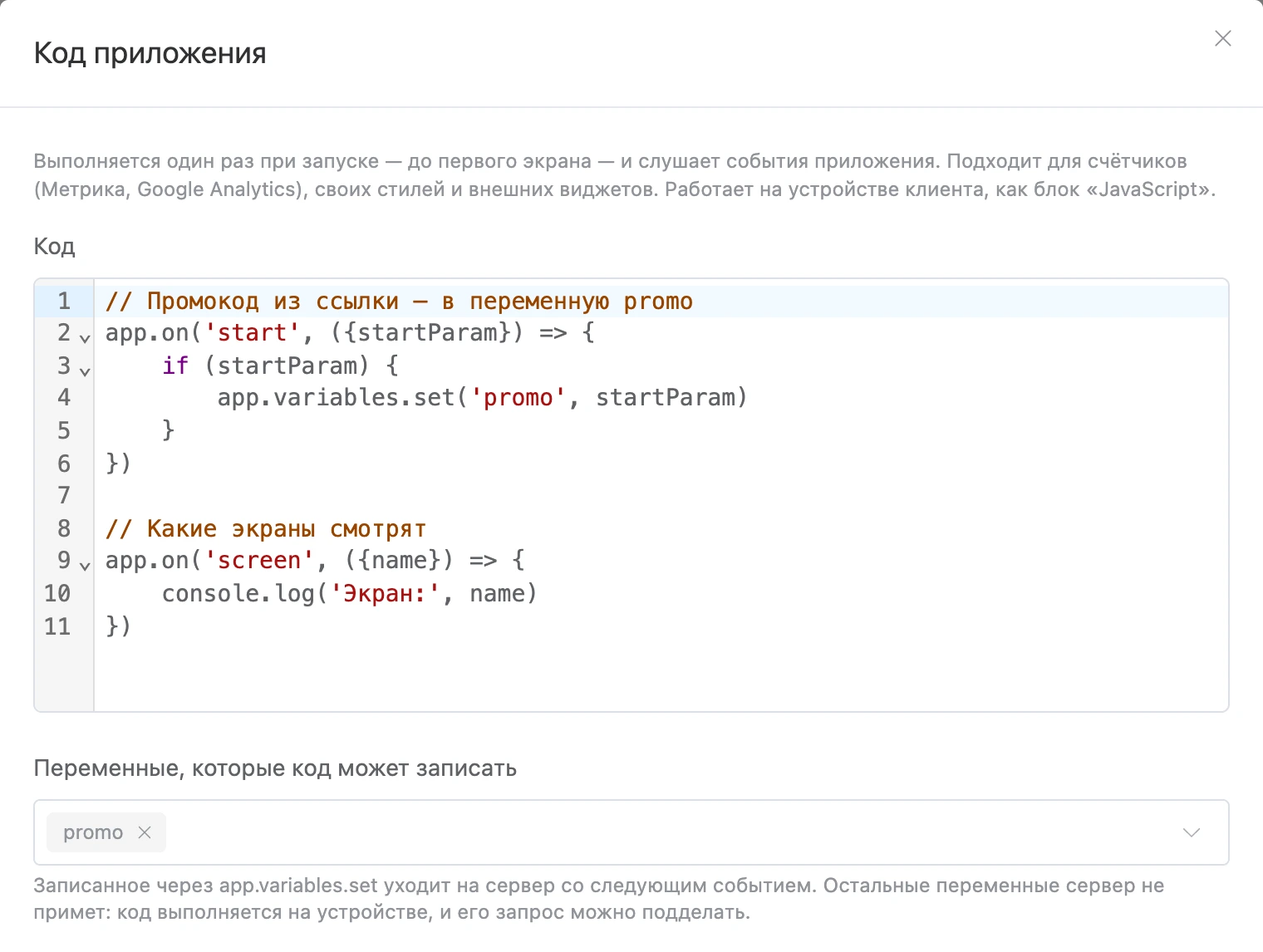Click the 'start' string in line 2
This screenshot has height=952, width=1263.
pyautogui.click(x=252, y=333)
